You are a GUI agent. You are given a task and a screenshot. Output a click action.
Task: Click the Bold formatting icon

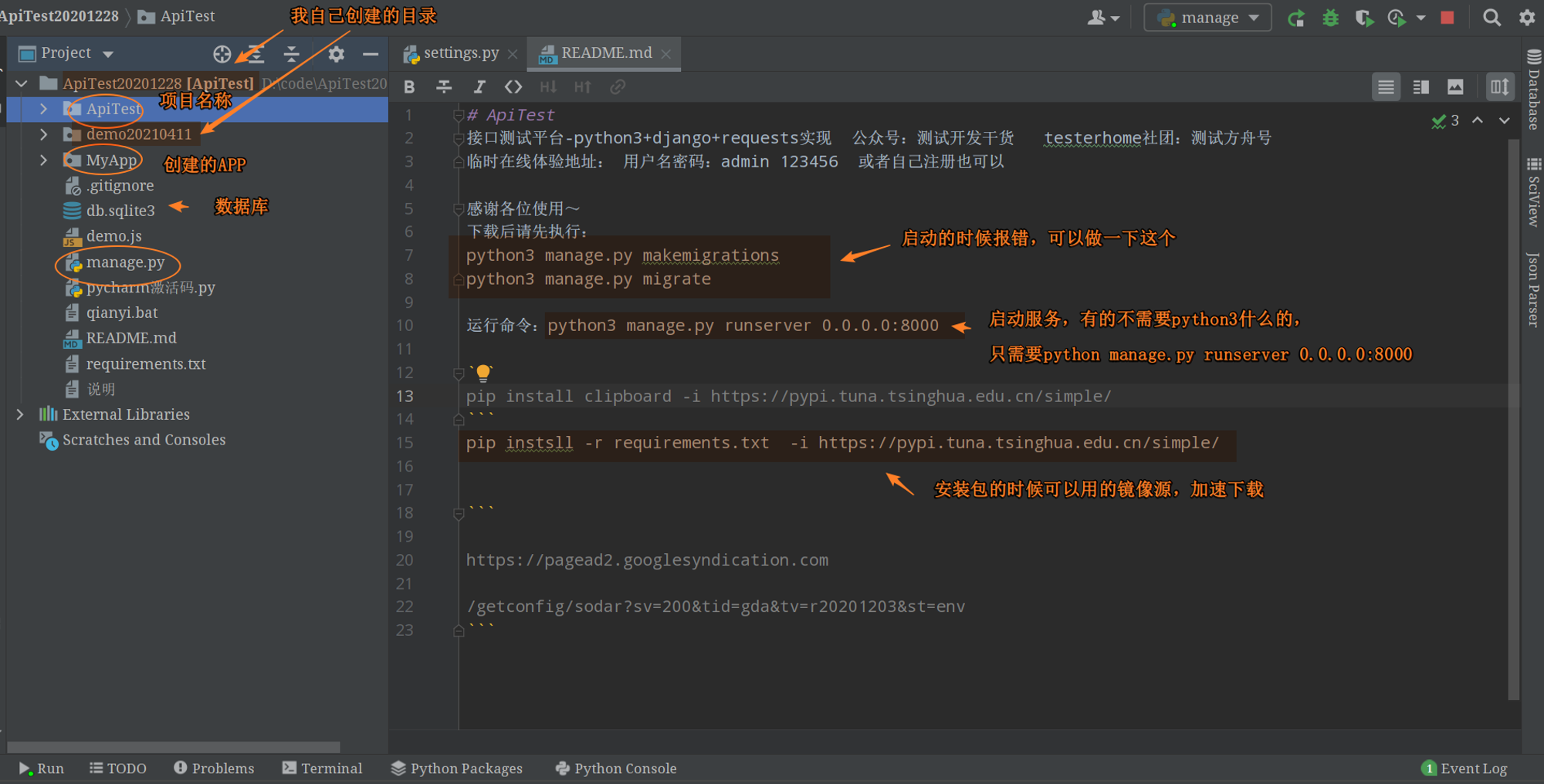coord(409,87)
